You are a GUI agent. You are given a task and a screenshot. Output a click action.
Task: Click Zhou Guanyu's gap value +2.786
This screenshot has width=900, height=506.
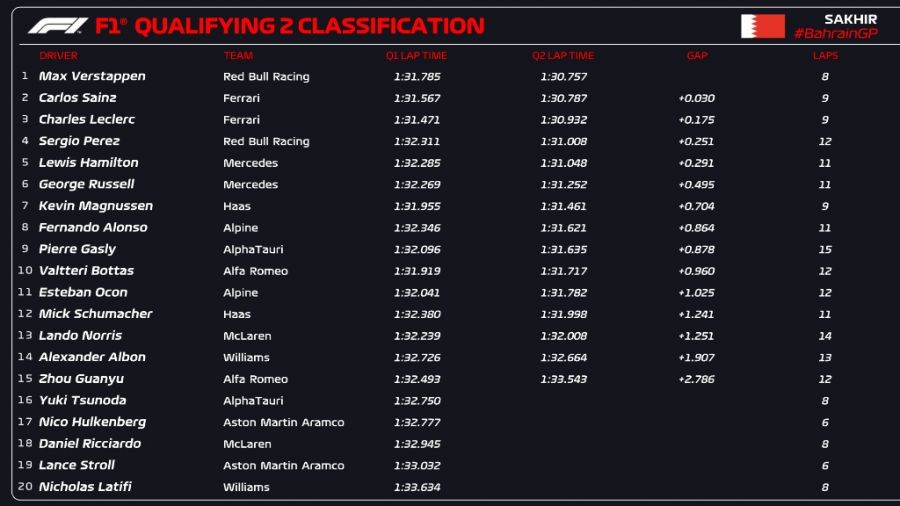coord(696,380)
